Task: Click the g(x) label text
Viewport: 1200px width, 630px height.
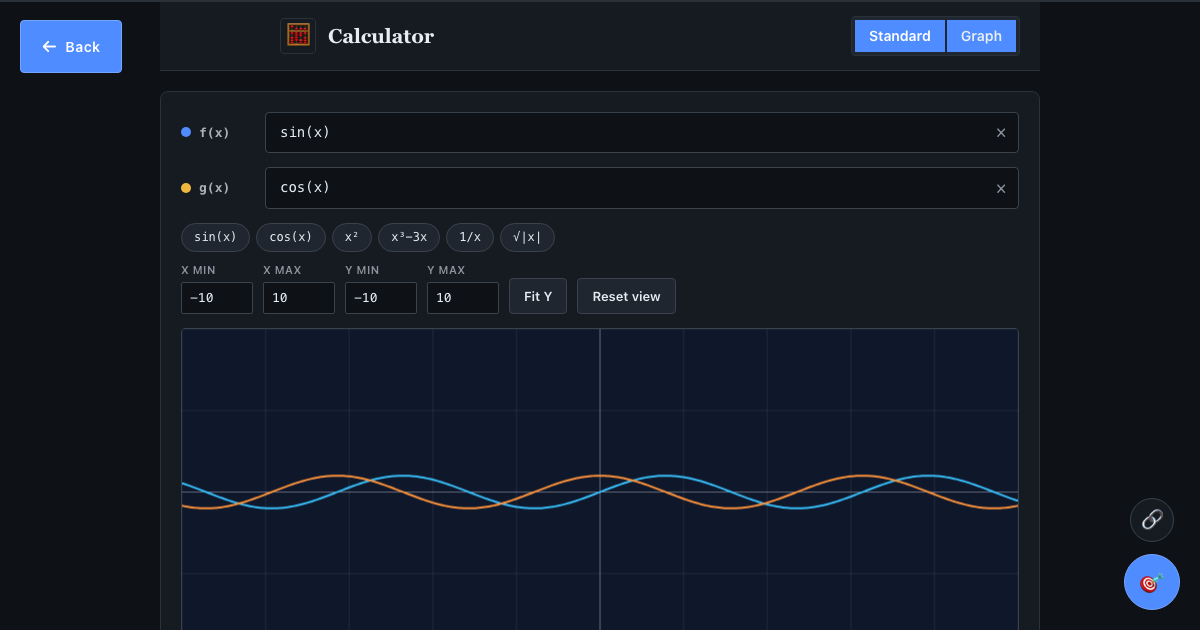Action: (214, 188)
